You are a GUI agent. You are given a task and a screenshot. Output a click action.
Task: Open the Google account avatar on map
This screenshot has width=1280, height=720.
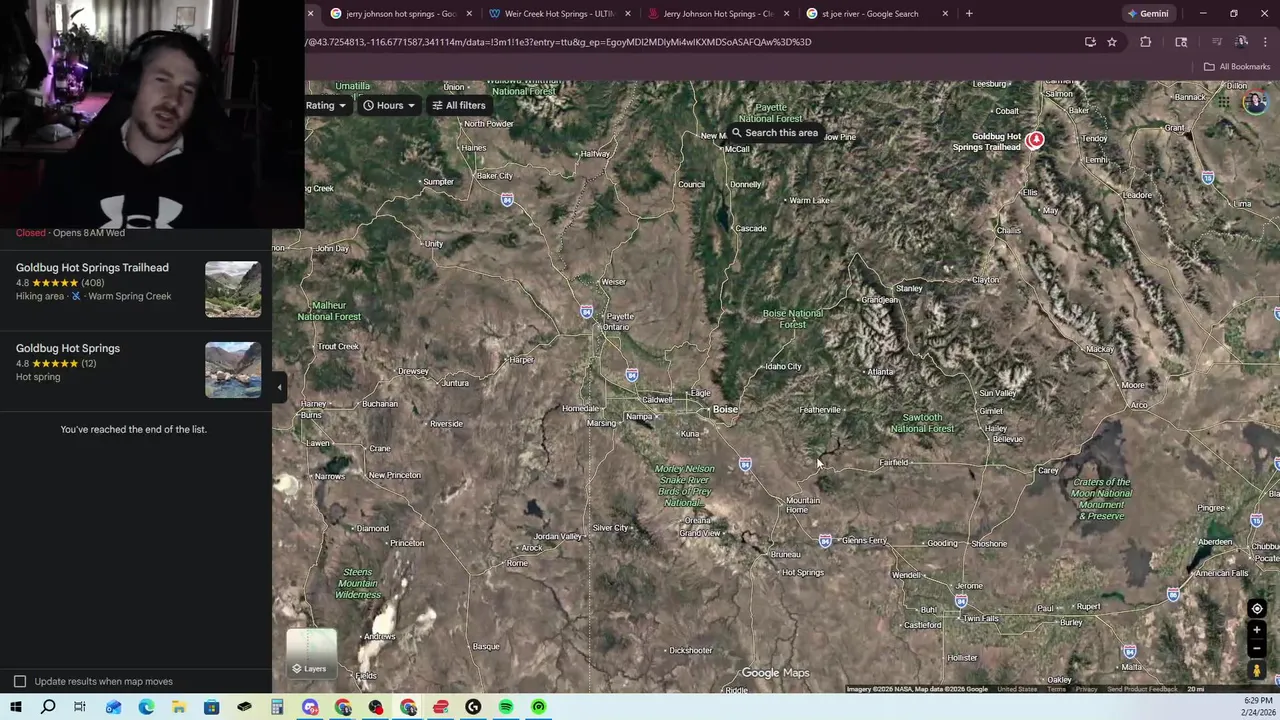1254,102
